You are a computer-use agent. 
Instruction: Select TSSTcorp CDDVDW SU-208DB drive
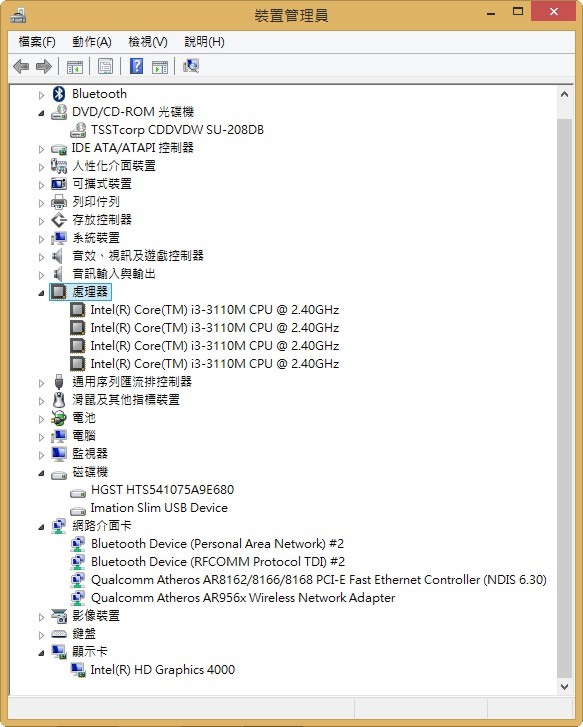tap(177, 130)
